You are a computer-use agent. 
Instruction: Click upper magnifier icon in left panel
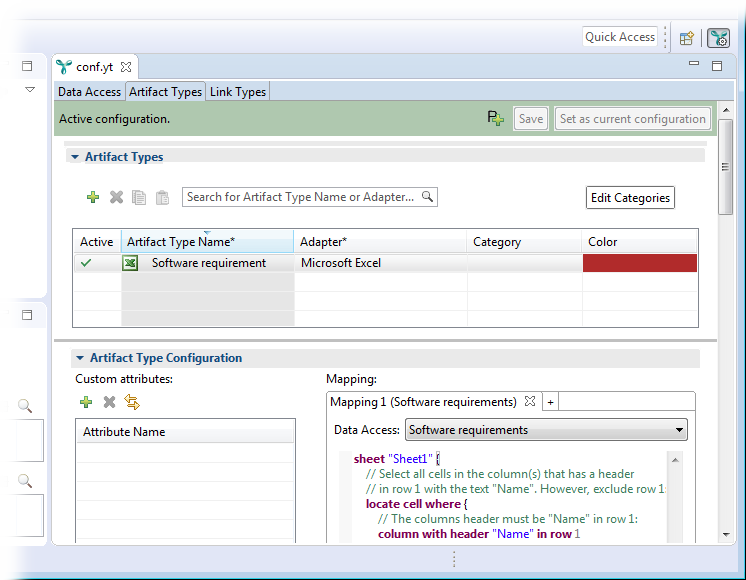point(25,406)
